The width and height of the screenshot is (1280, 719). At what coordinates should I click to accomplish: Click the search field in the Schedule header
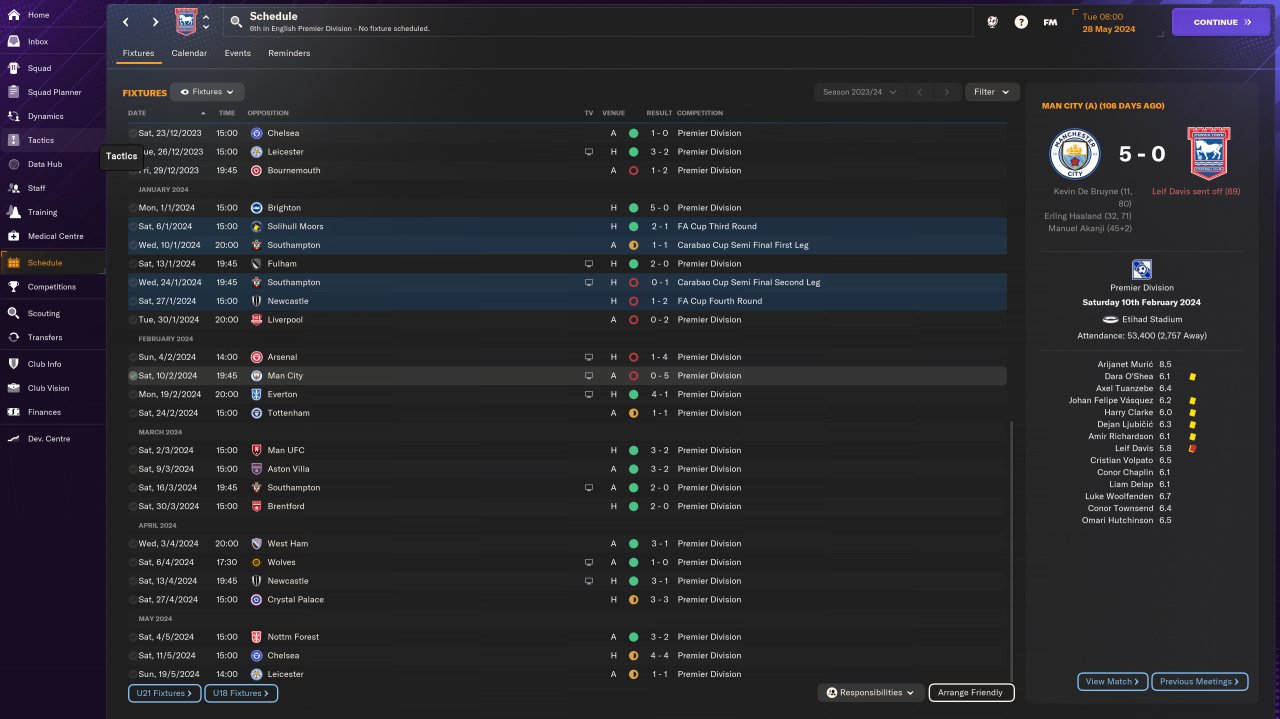tap(598, 22)
